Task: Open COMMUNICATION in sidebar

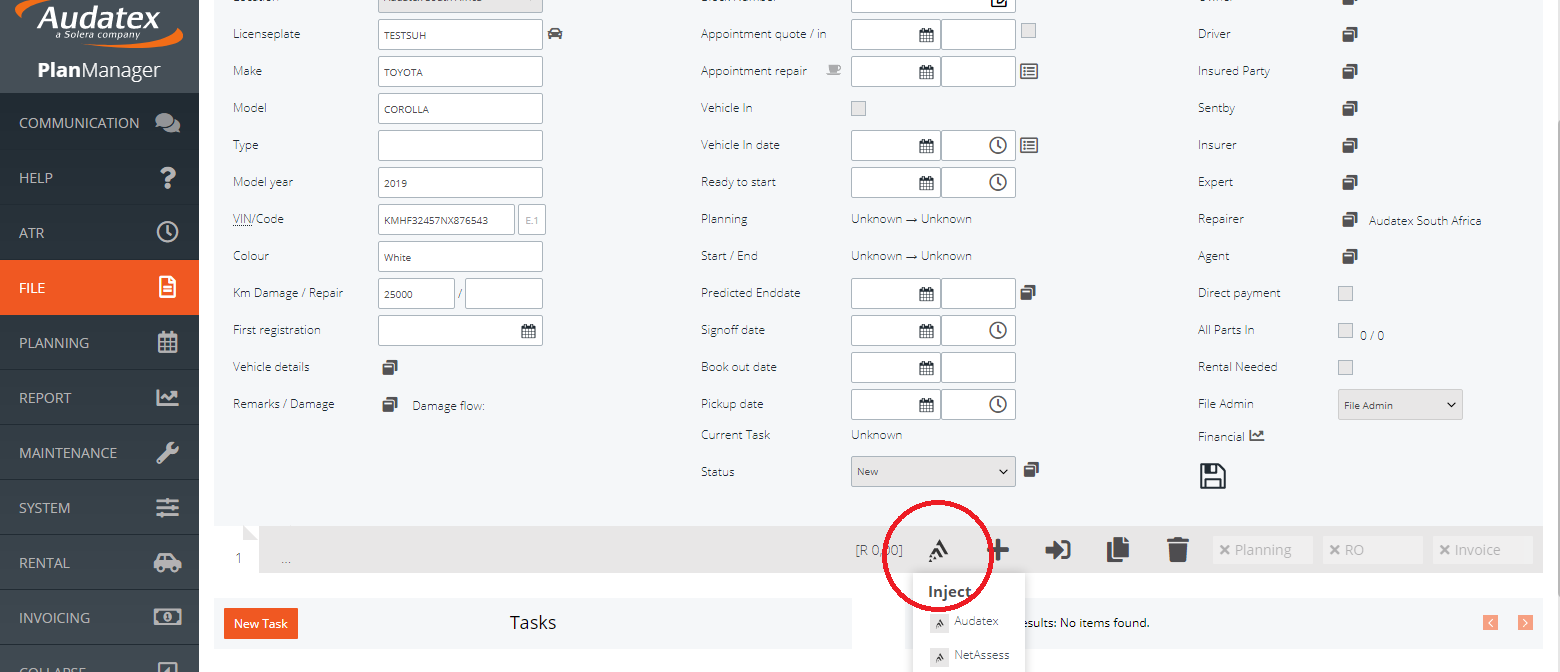Action: 99,123
